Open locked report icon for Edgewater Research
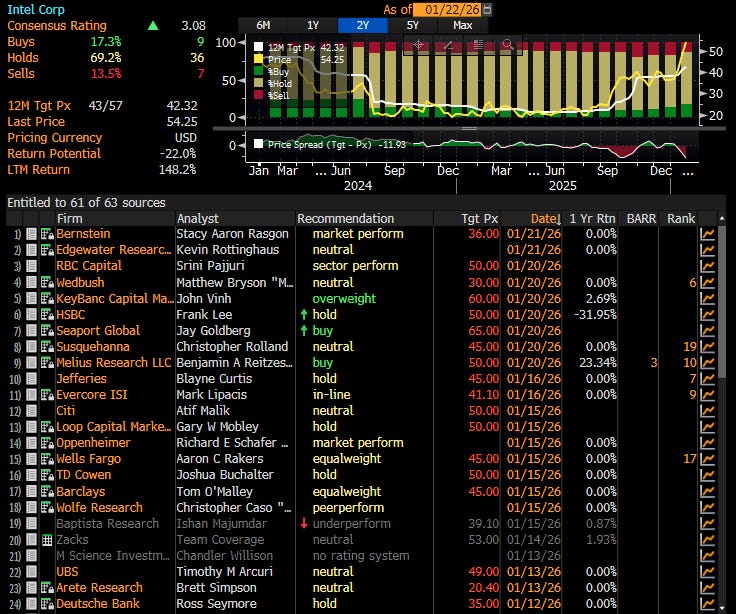Viewport: 736px width, 614px height. (47, 250)
